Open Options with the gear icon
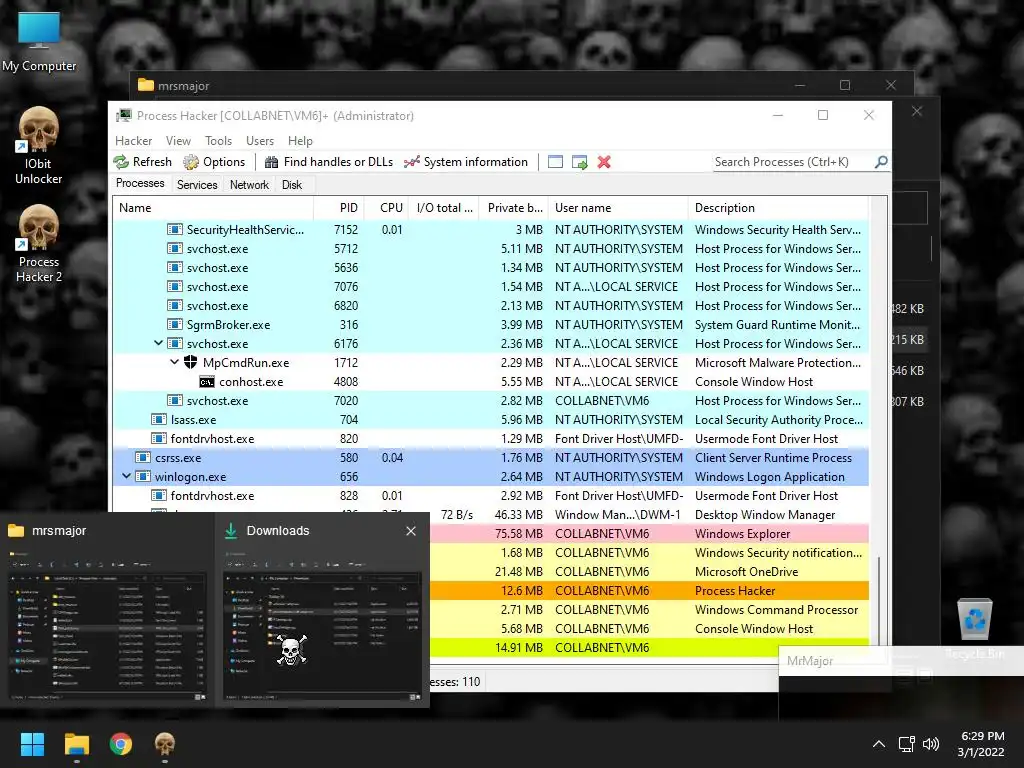 [x=191, y=162]
